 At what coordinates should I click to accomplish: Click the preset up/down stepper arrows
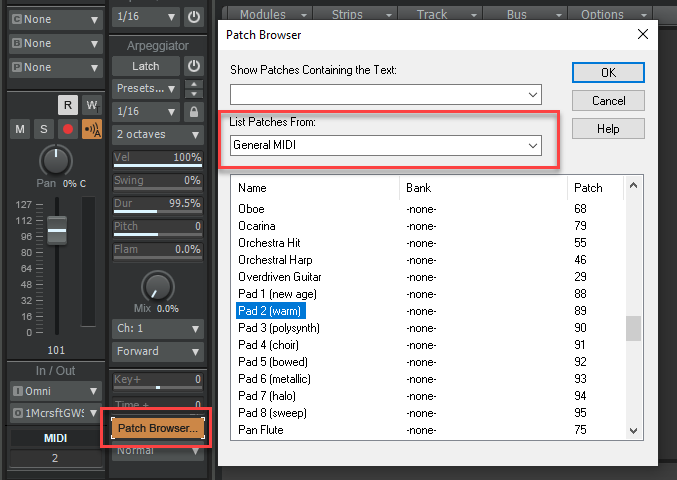pos(194,89)
